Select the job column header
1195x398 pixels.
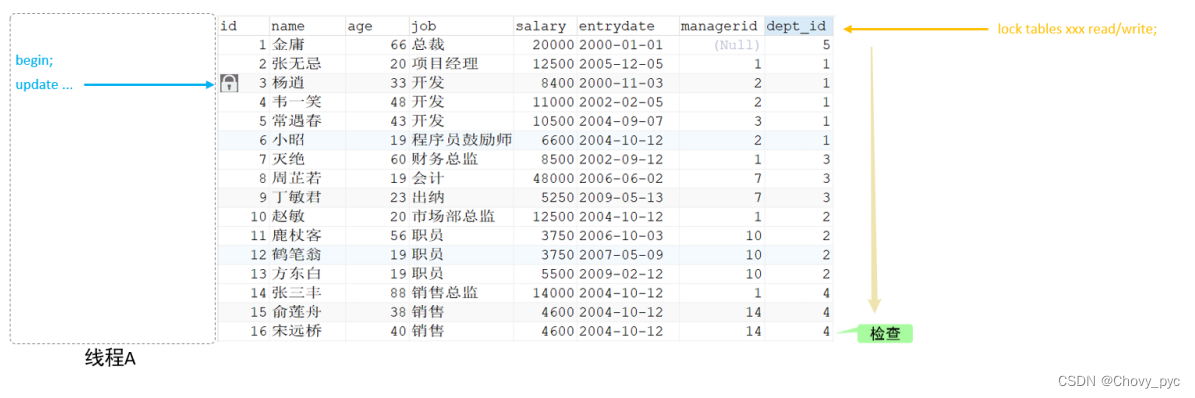pyautogui.click(x=461, y=26)
